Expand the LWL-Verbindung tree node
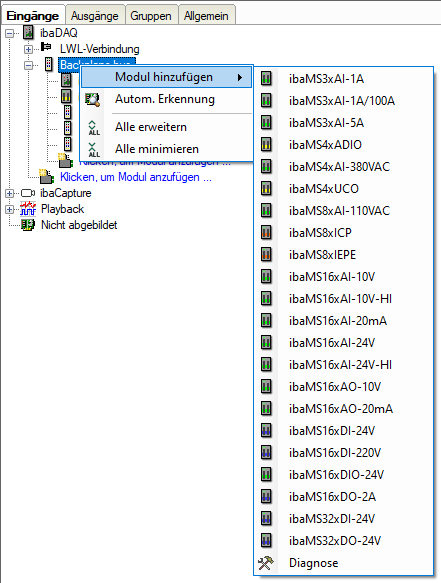The width and height of the screenshot is (441, 583). tap(28, 49)
